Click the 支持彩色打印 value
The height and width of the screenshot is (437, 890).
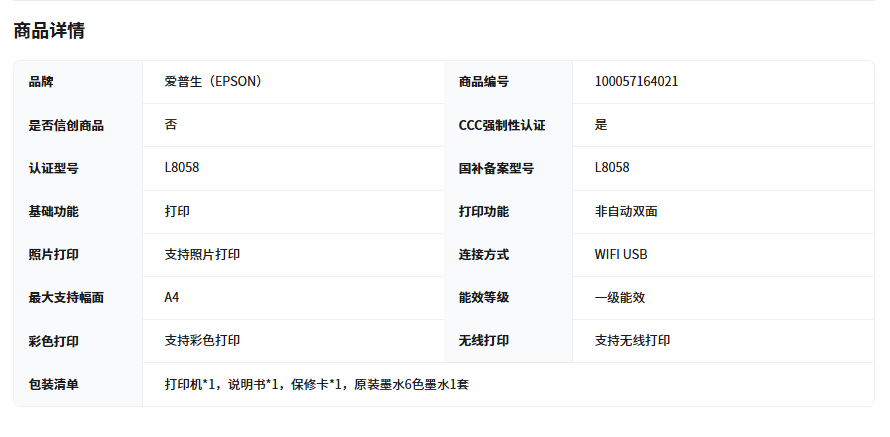pyautogui.click(x=202, y=340)
